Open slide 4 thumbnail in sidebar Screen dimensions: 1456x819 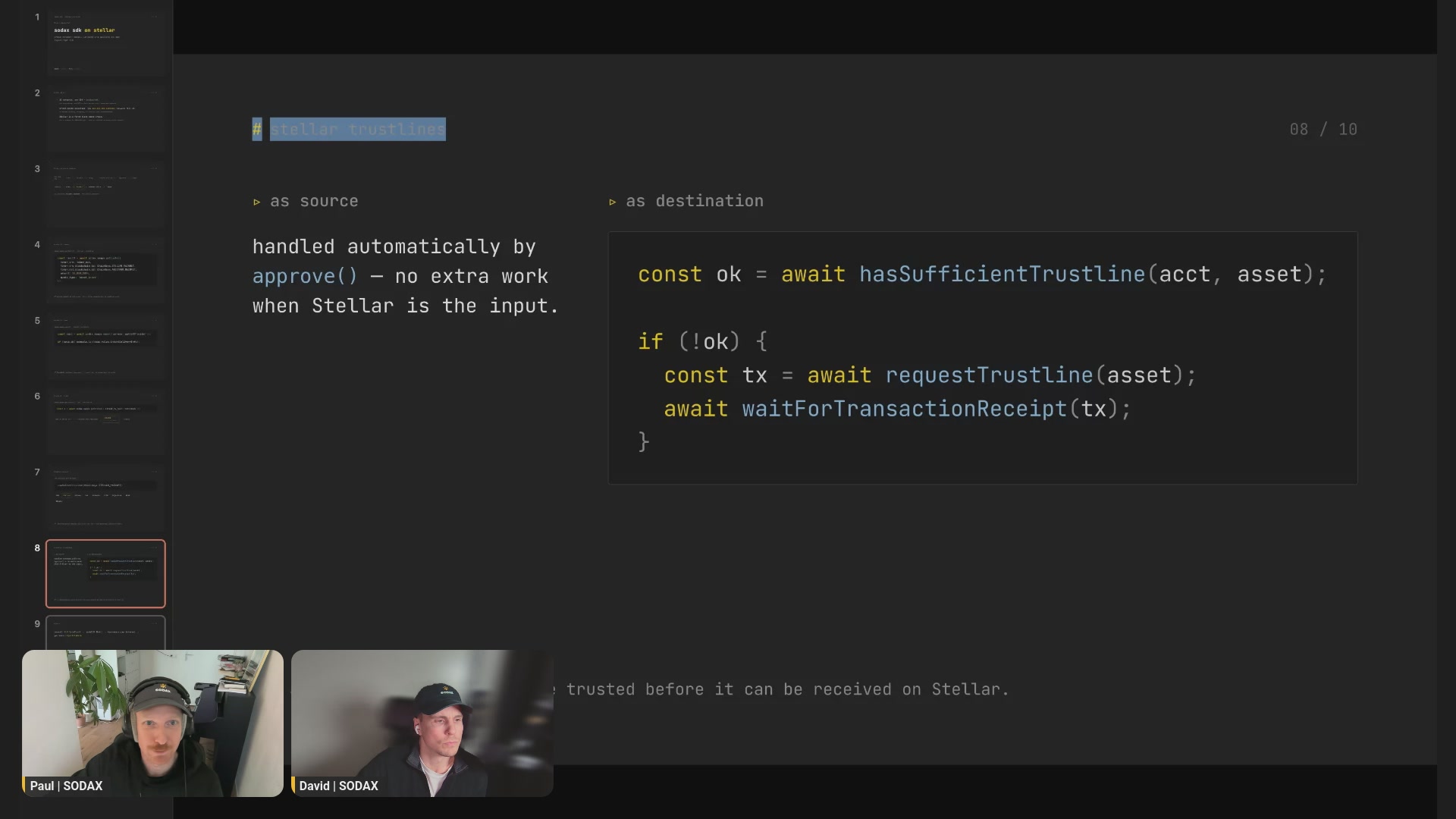(x=105, y=270)
